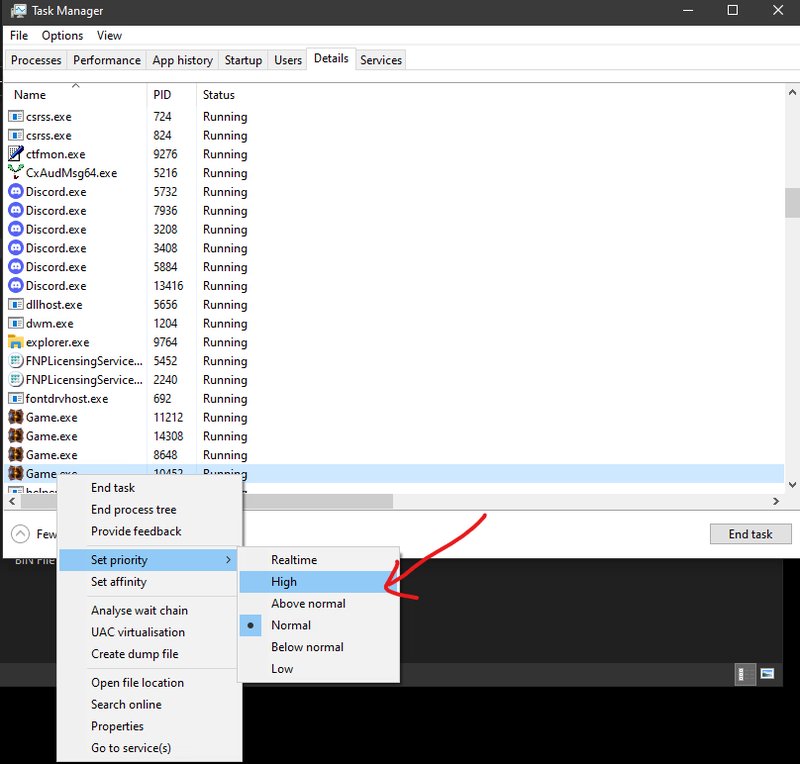This screenshot has width=800, height=764.
Task: Click Discord icon for PID 5884
Action: click(x=16, y=266)
